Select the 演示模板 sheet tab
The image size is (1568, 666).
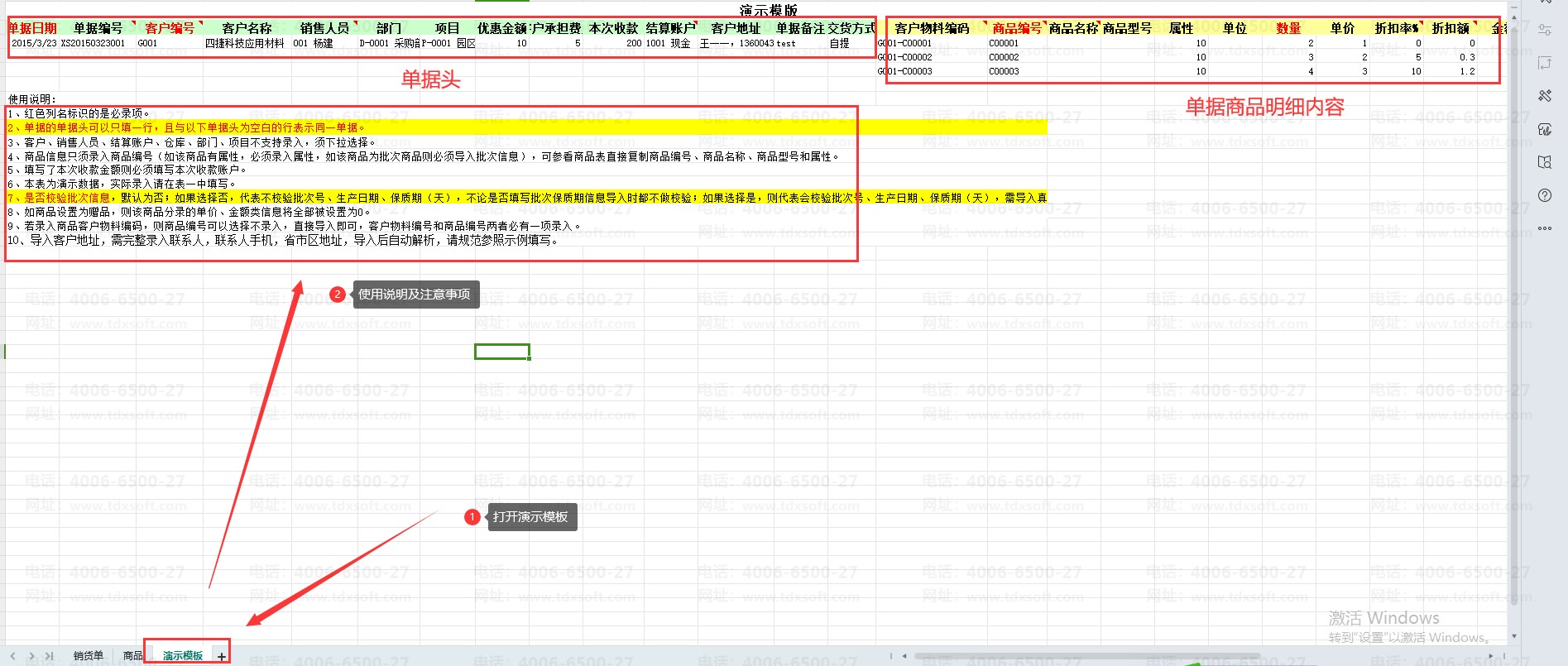click(x=183, y=656)
